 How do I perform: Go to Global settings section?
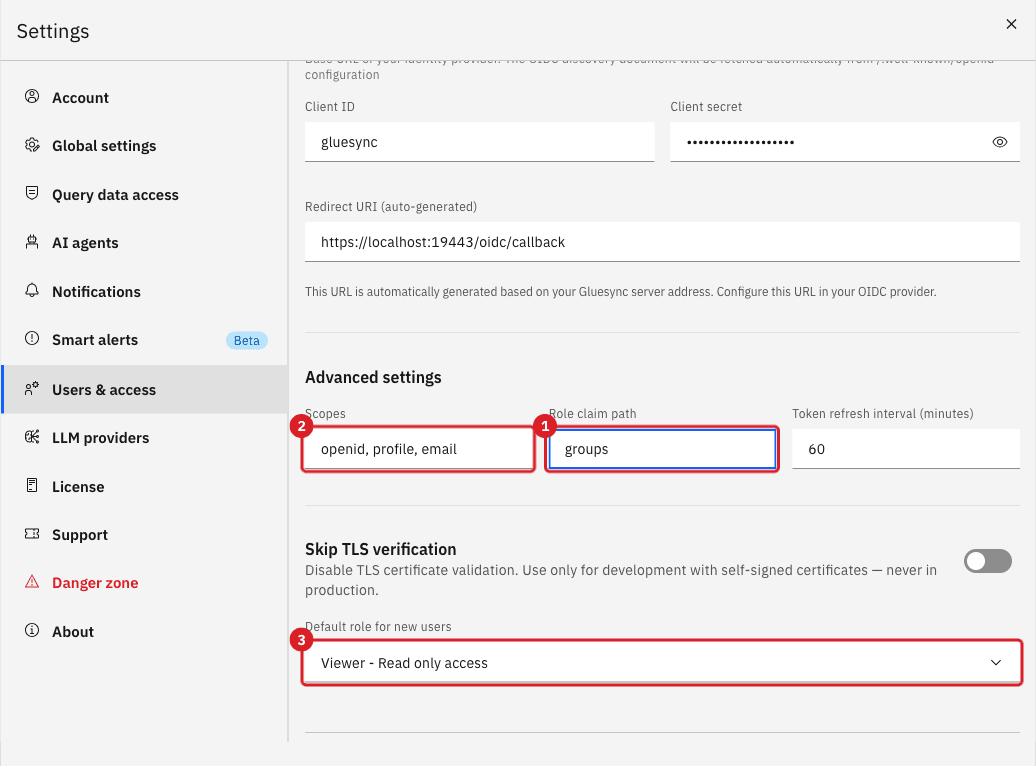[x=145, y=145]
